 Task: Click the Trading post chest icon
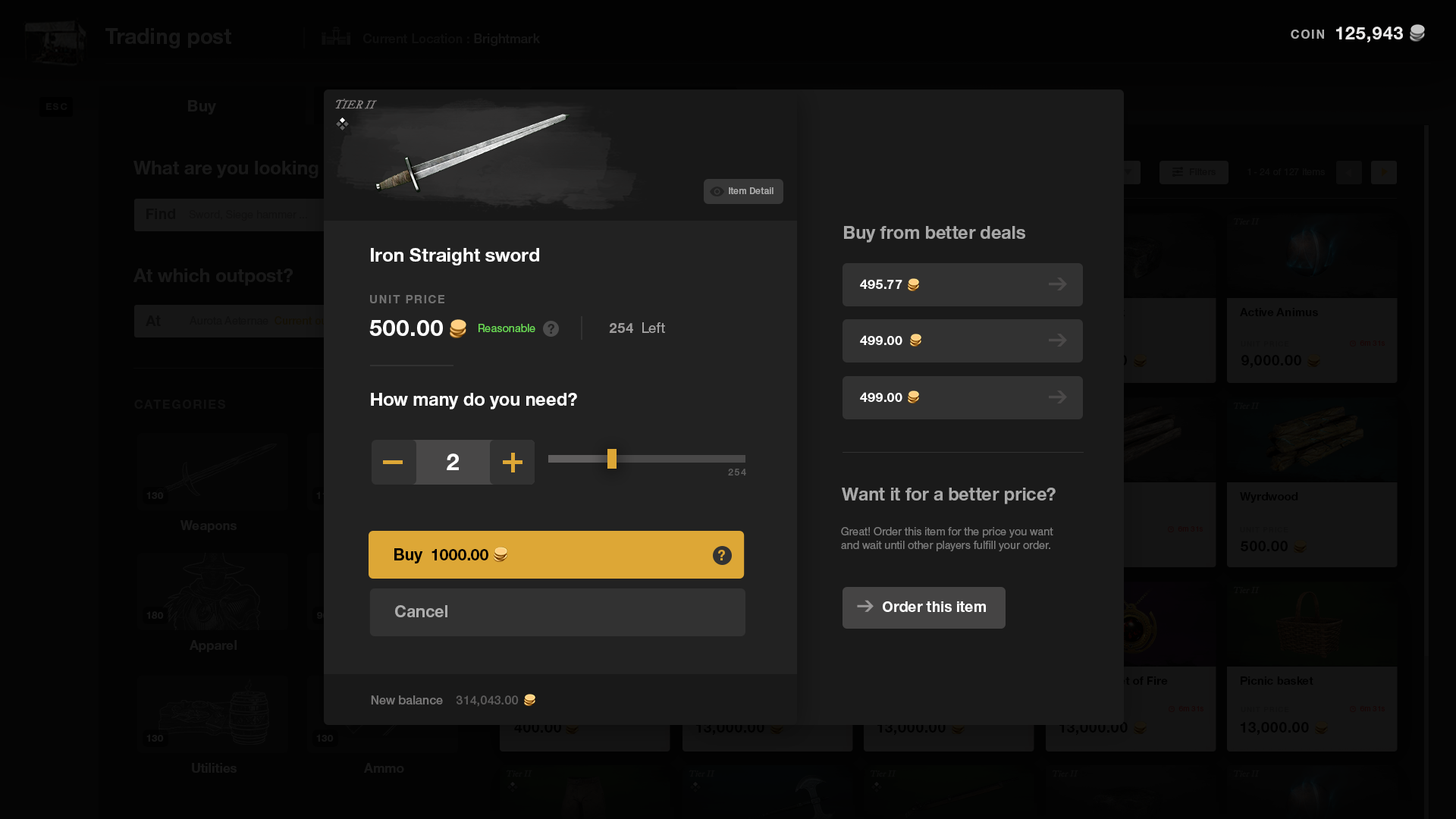55,42
